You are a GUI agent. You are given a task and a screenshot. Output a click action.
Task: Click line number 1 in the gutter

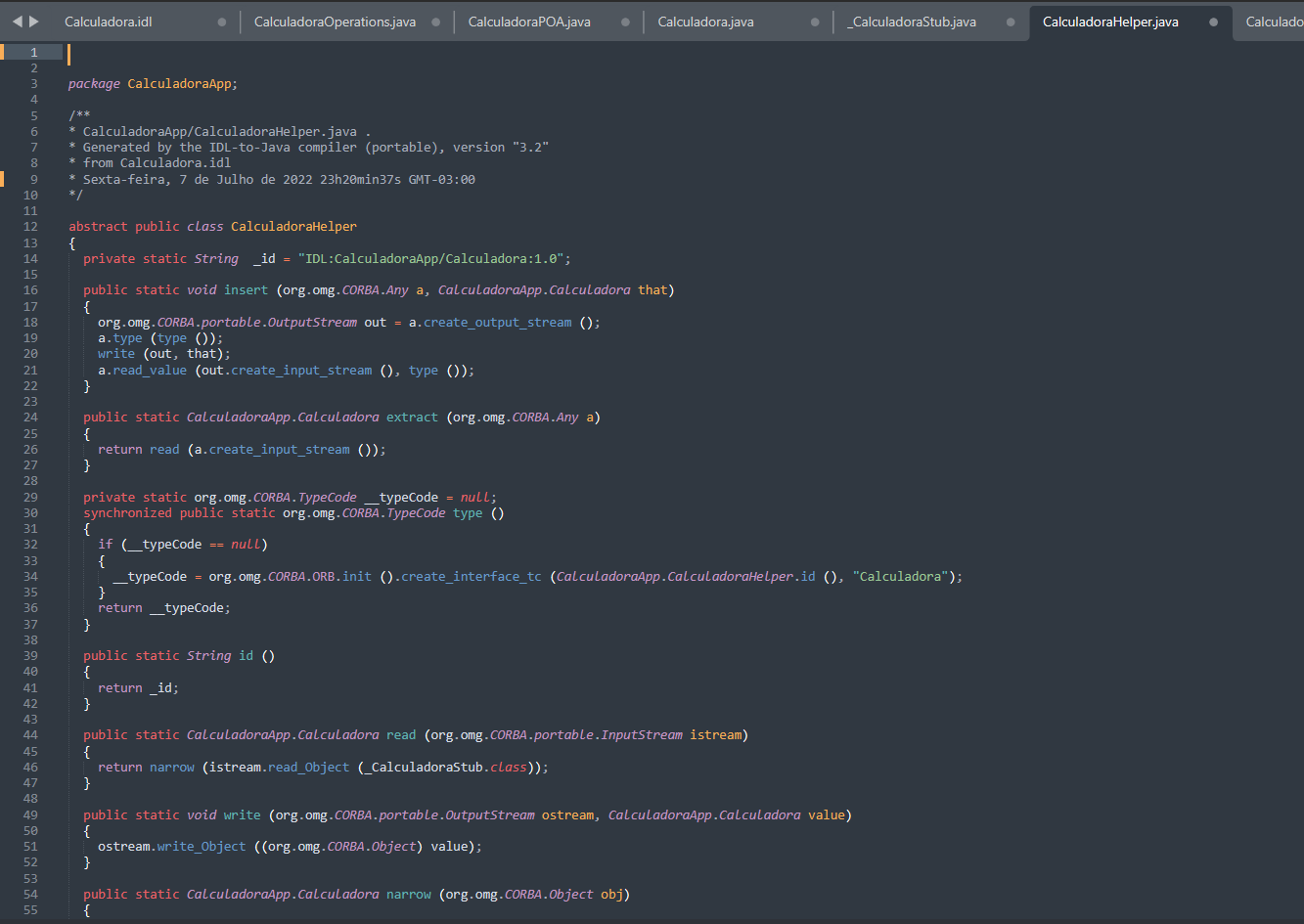pyautogui.click(x=33, y=52)
